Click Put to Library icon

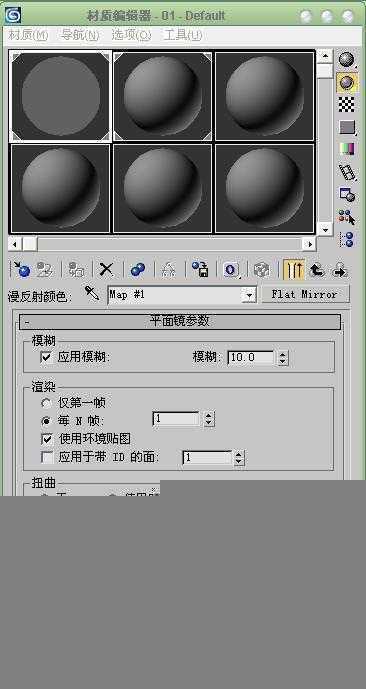click(x=199, y=269)
